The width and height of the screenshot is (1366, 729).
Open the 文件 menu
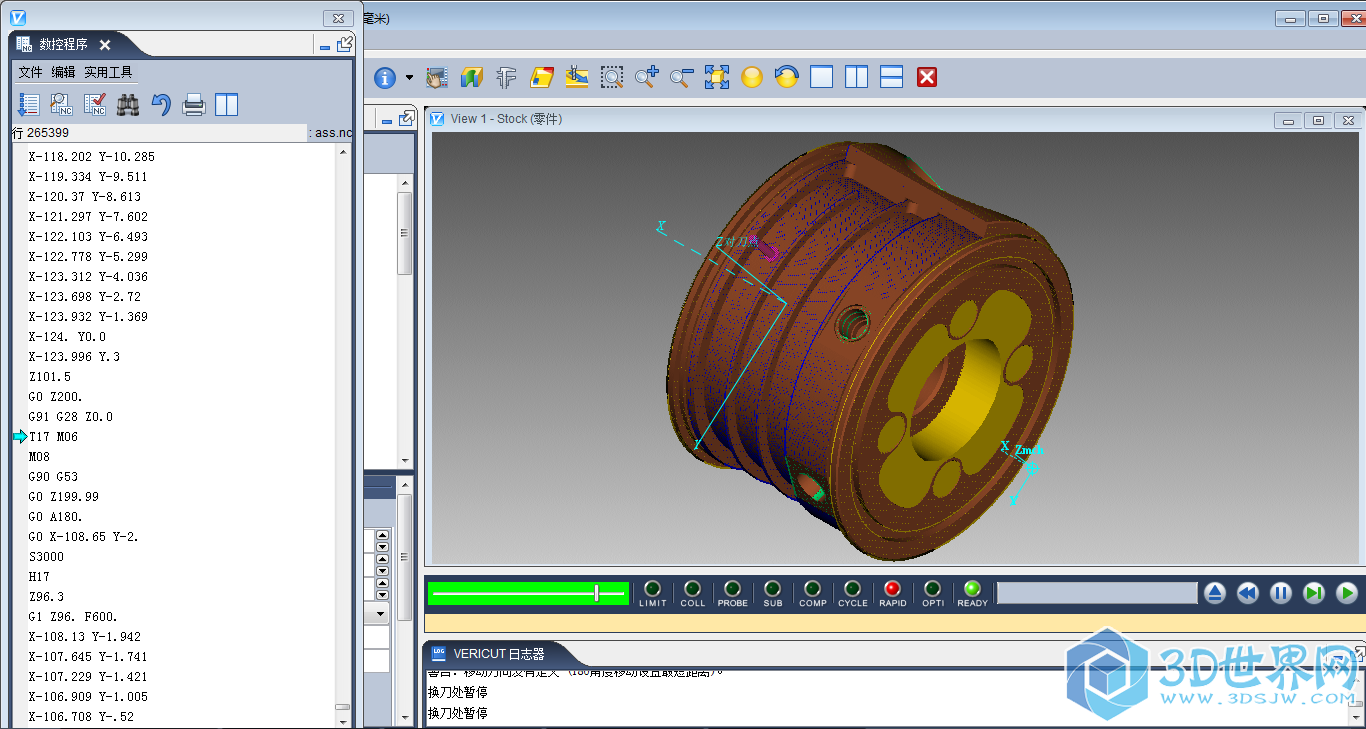click(30, 72)
